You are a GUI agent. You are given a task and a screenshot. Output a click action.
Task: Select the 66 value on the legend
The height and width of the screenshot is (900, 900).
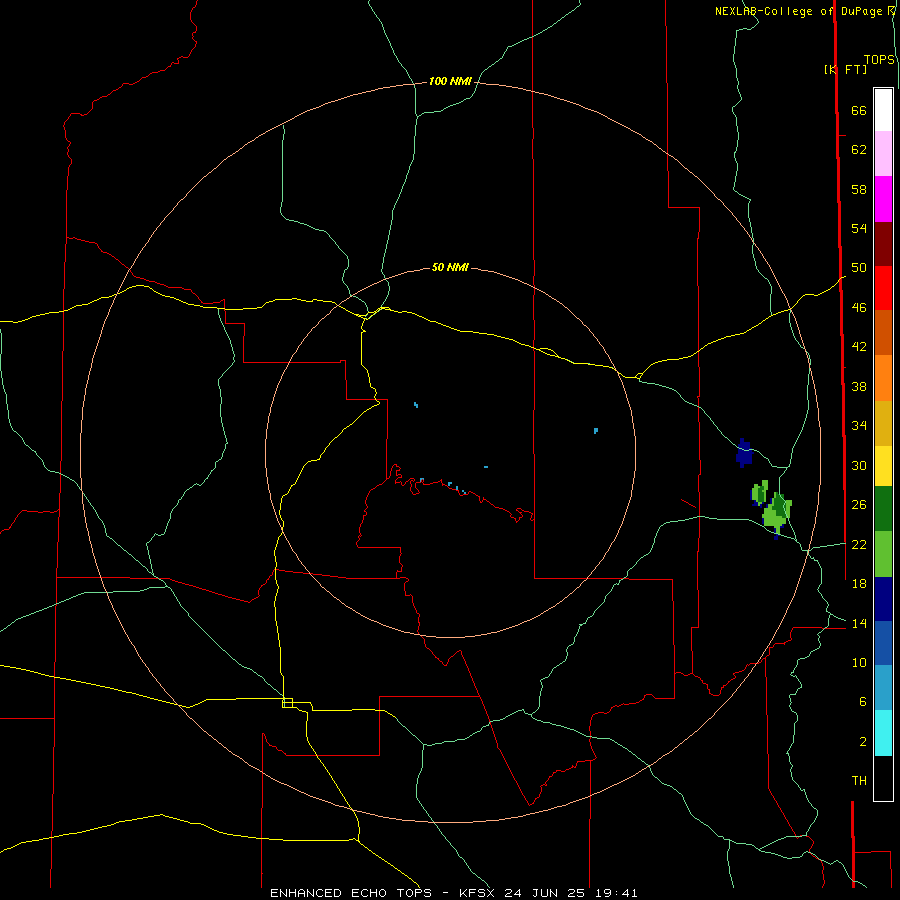859,110
